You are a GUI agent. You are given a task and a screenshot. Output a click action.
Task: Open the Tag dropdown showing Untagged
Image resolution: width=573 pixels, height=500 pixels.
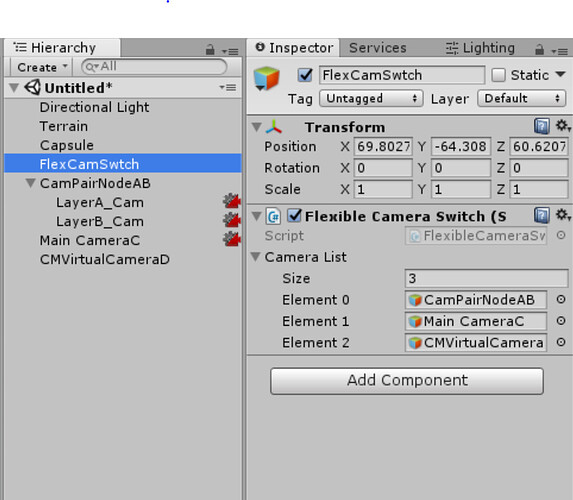click(371, 98)
